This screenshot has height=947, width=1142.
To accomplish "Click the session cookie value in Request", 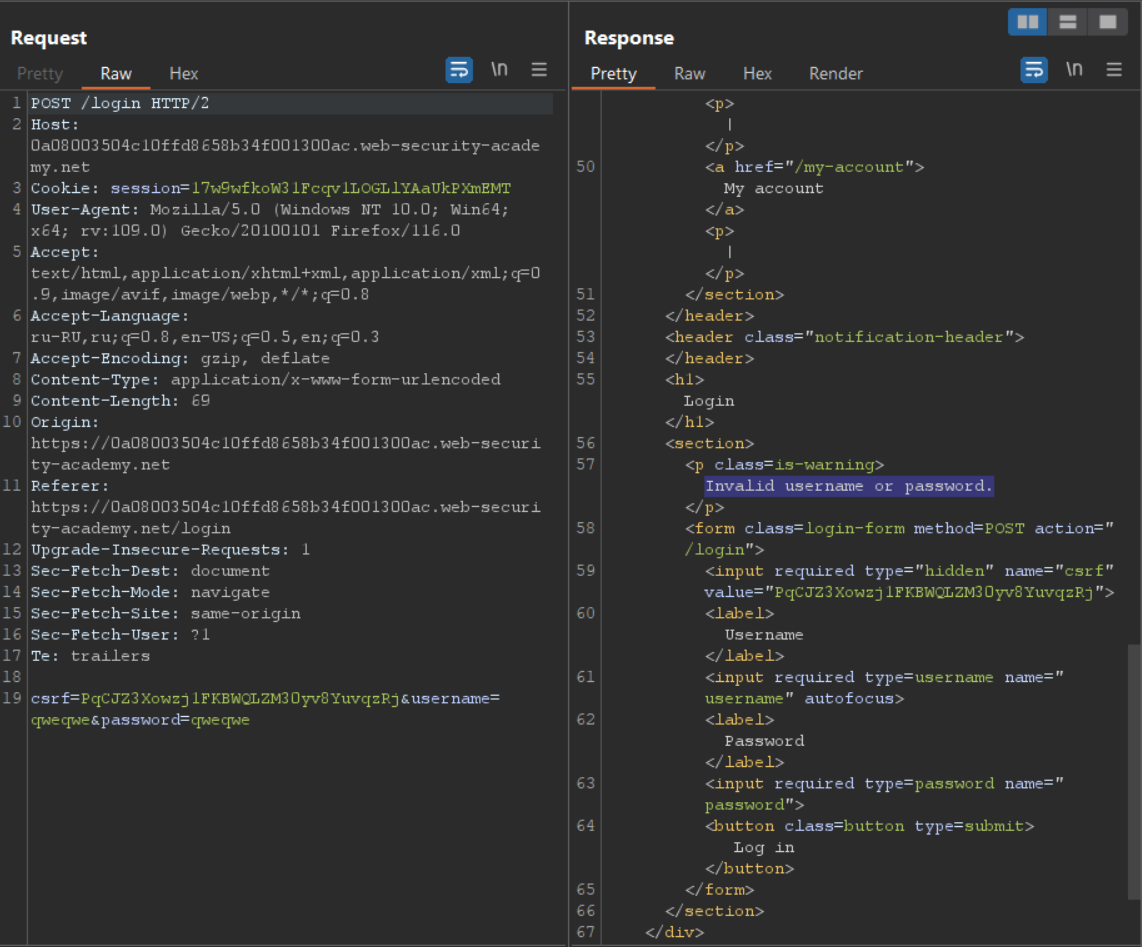I will tap(352, 188).
